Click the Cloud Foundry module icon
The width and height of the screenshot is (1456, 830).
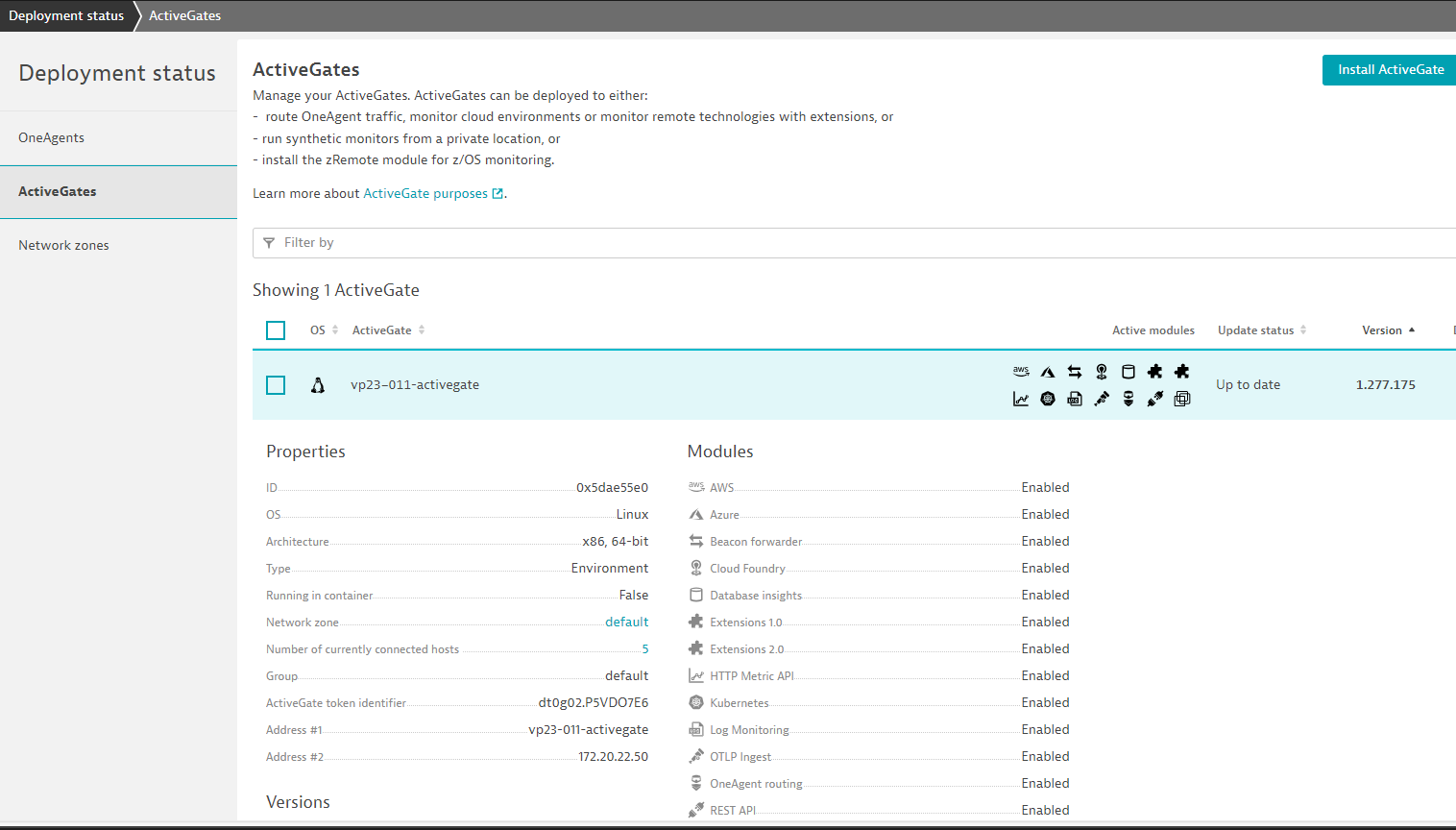(x=696, y=568)
